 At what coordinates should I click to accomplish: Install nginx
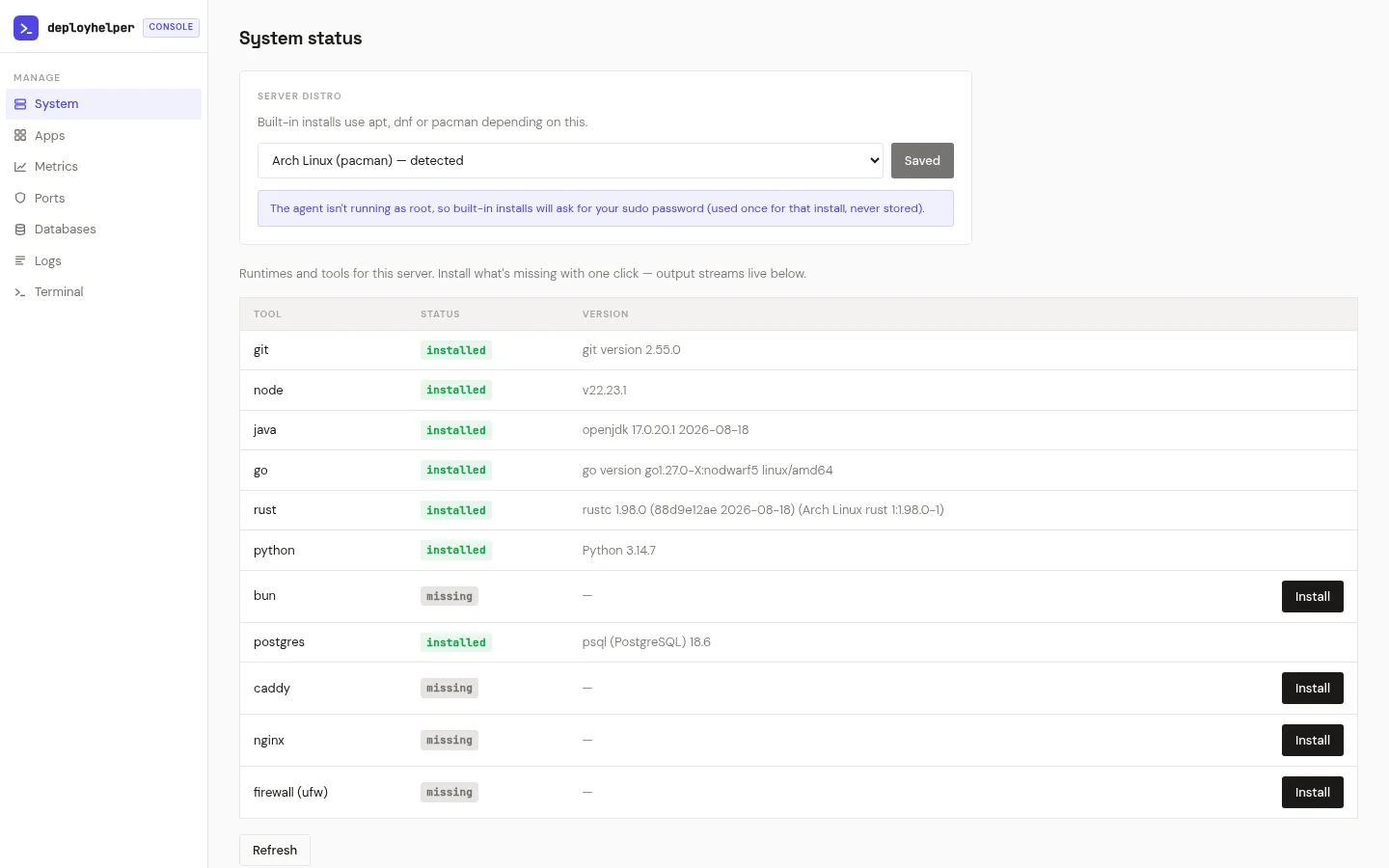pos(1312,741)
